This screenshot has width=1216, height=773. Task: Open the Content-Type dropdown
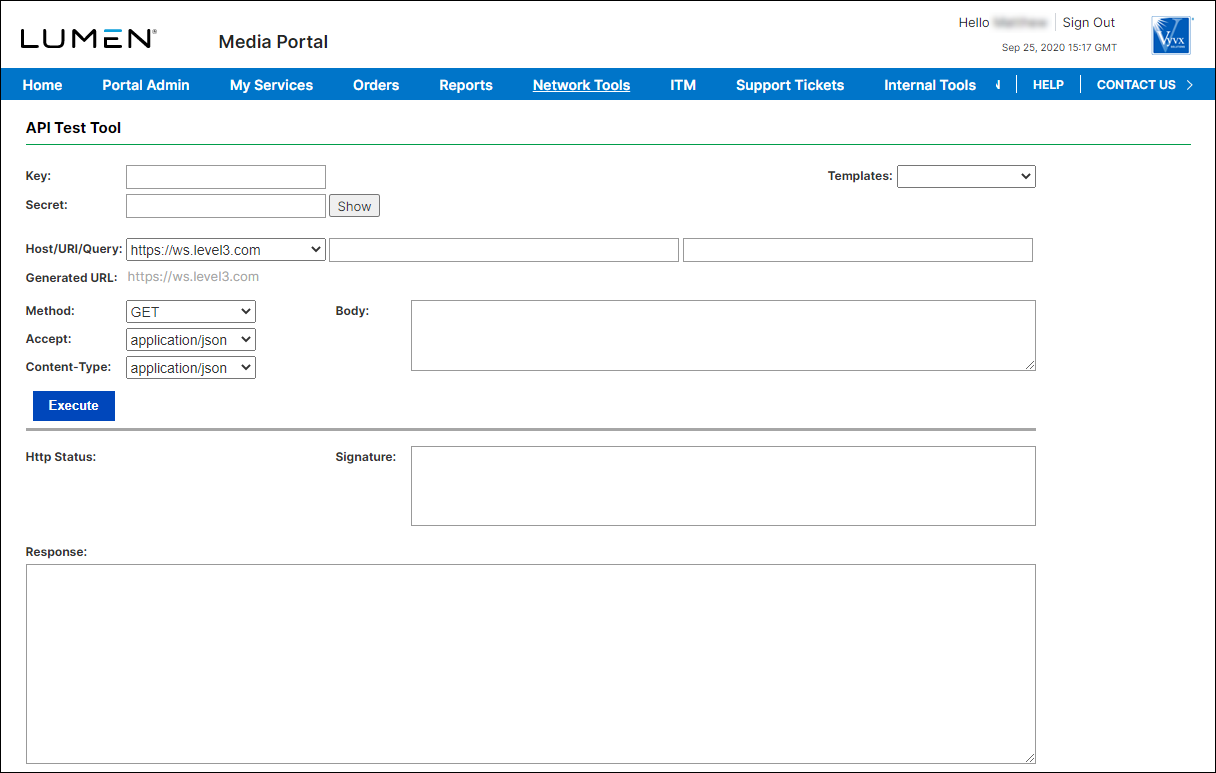pos(191,368)
